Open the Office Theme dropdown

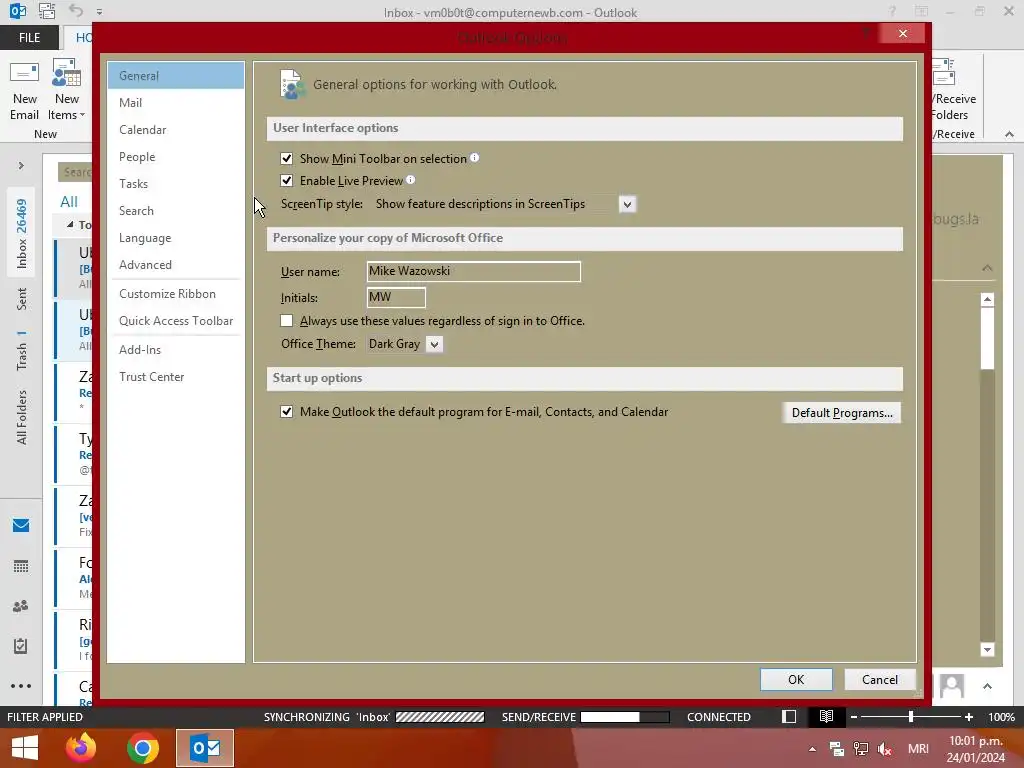click(434, 344)
